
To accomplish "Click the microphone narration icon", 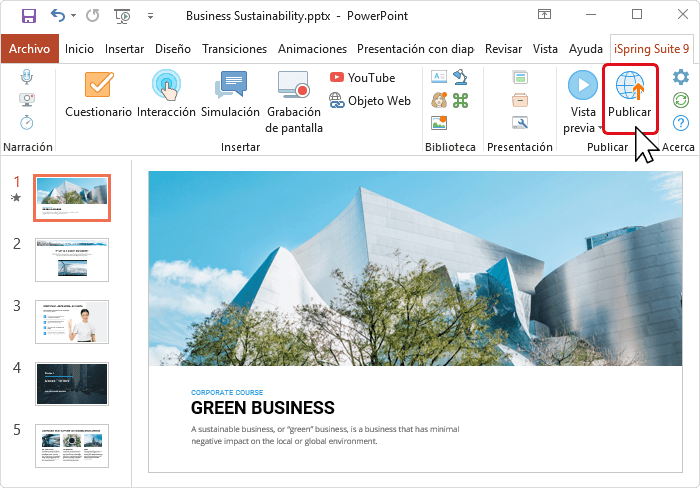I will [x=26, y=77].
